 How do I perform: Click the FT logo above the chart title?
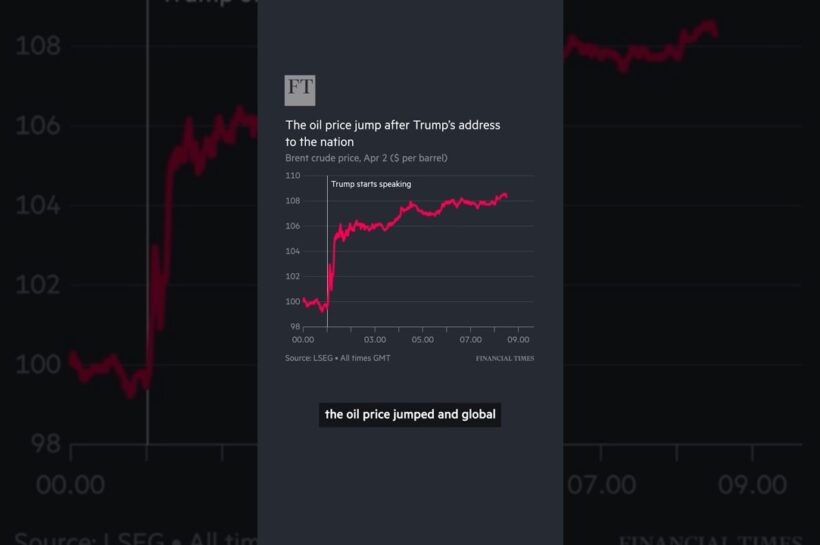click(300, 89)
